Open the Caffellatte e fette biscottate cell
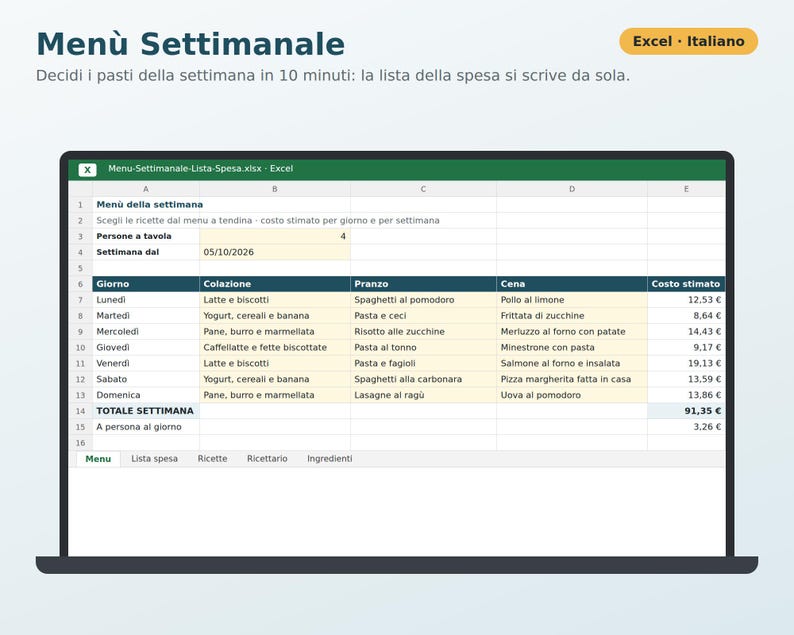 274,347
